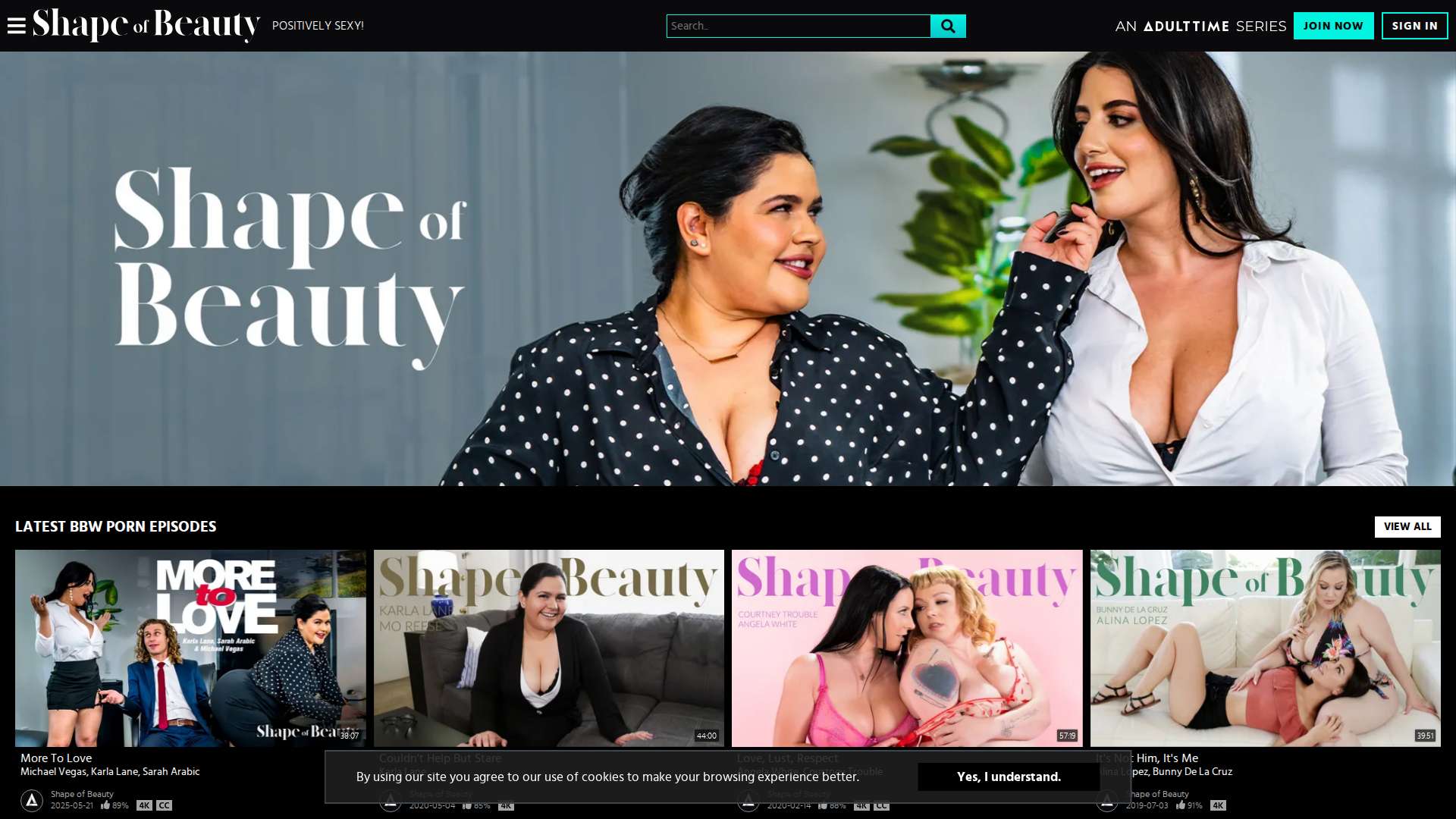Screen dimensions: 1456x819
Task: Accept cookies with Yes, I understand
Action: click(1009, 777)
